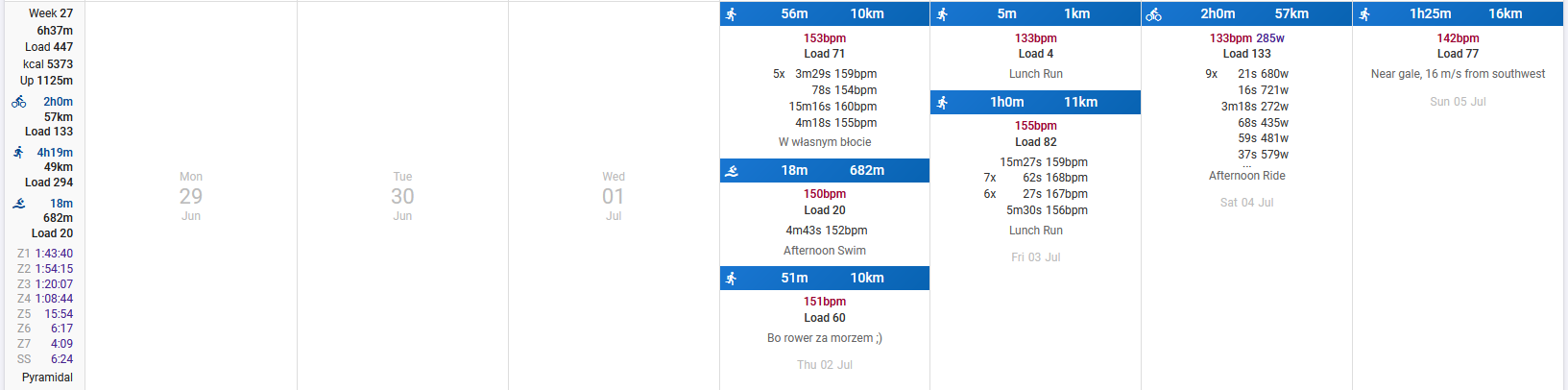The height and width of the screenshot is (390, 1568).
Task: Click bike icon on Saturday 2h0m ride
Action: click(x=1154, y=14)
